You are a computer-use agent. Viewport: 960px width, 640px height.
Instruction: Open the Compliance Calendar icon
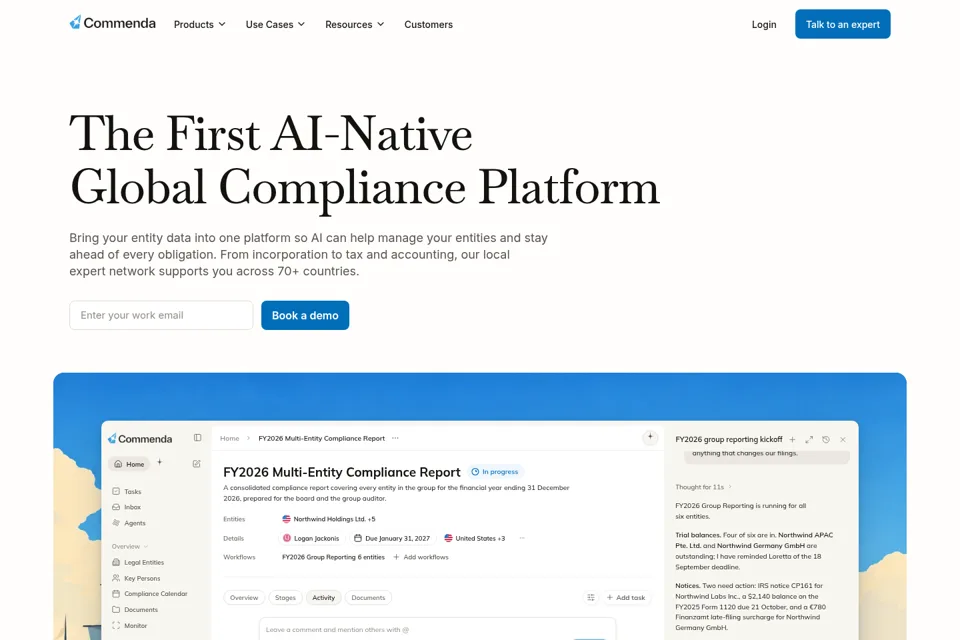pos(116,593)
